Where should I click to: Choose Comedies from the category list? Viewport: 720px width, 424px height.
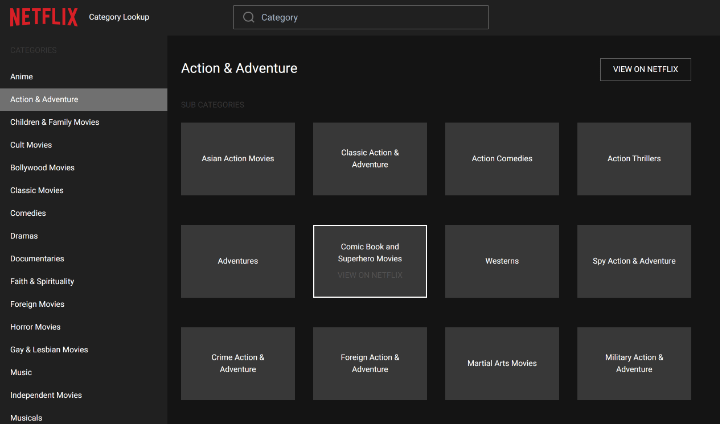[84, 213]
